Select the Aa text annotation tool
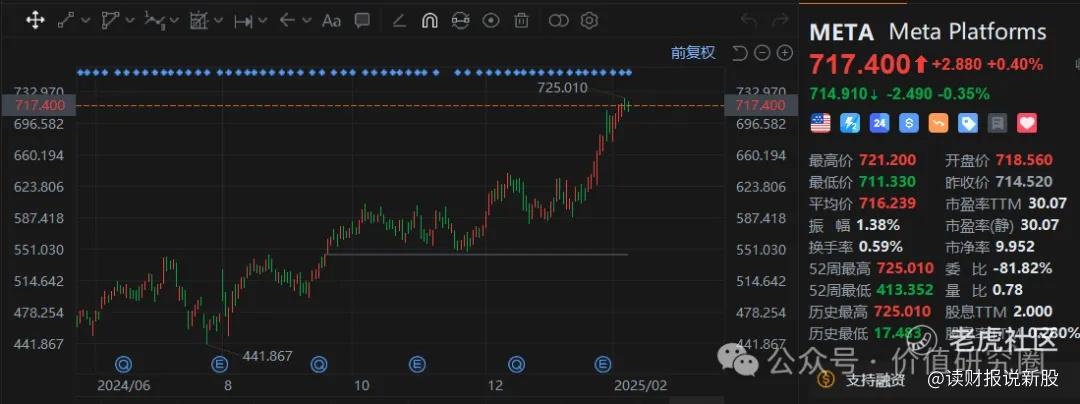1080x404 pixels. coord(331,21)
